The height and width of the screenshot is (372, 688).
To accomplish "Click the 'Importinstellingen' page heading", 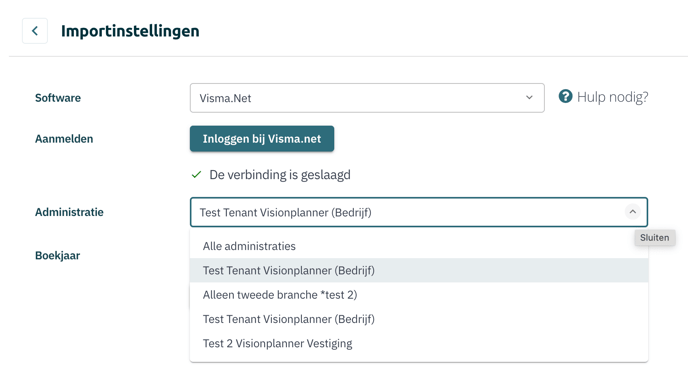I will point(130,31).
